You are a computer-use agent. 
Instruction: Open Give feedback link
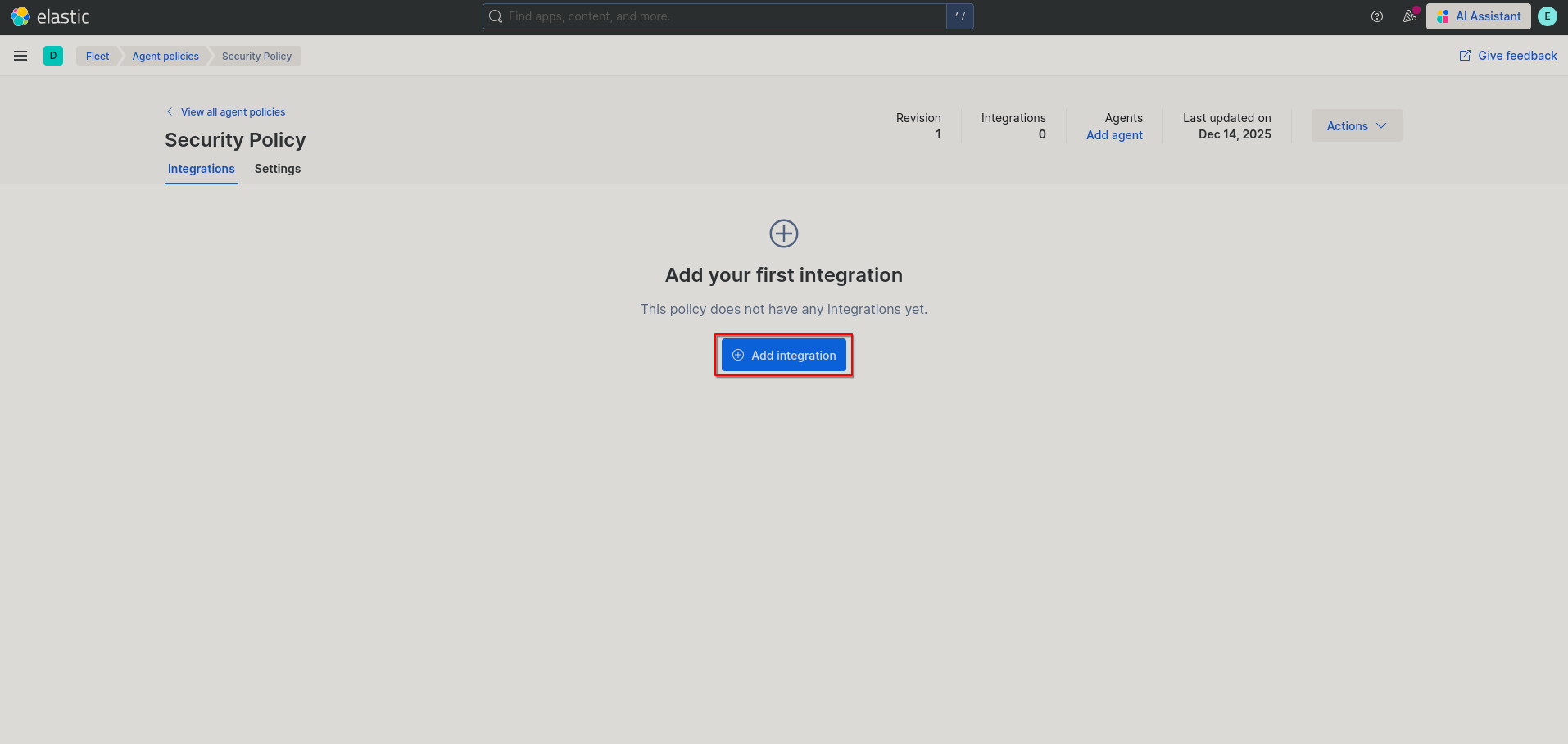pos(1508,56)
